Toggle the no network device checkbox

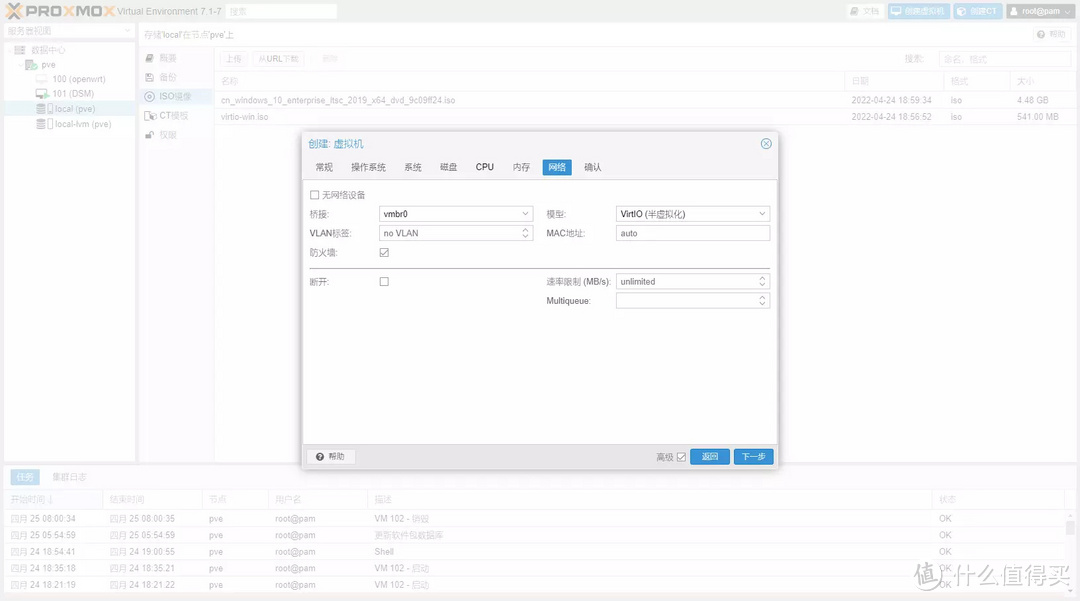(315, 195)
